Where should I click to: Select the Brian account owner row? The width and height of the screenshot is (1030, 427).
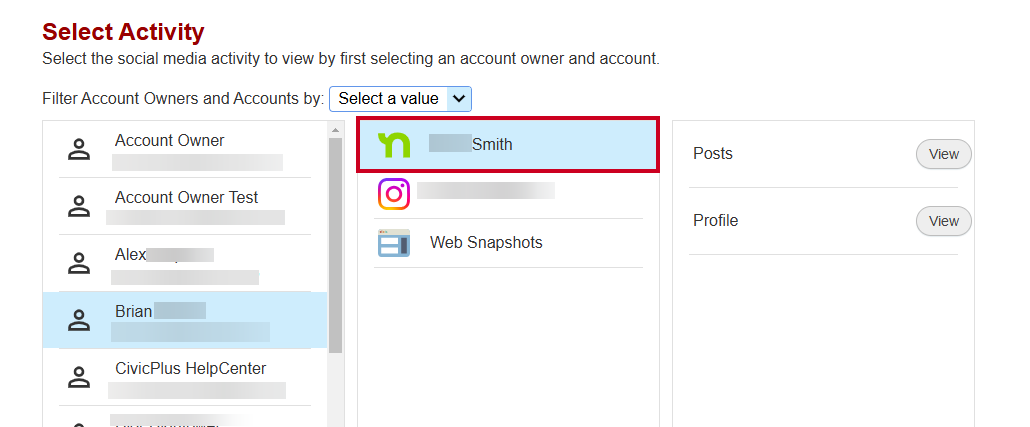[185, 320]
